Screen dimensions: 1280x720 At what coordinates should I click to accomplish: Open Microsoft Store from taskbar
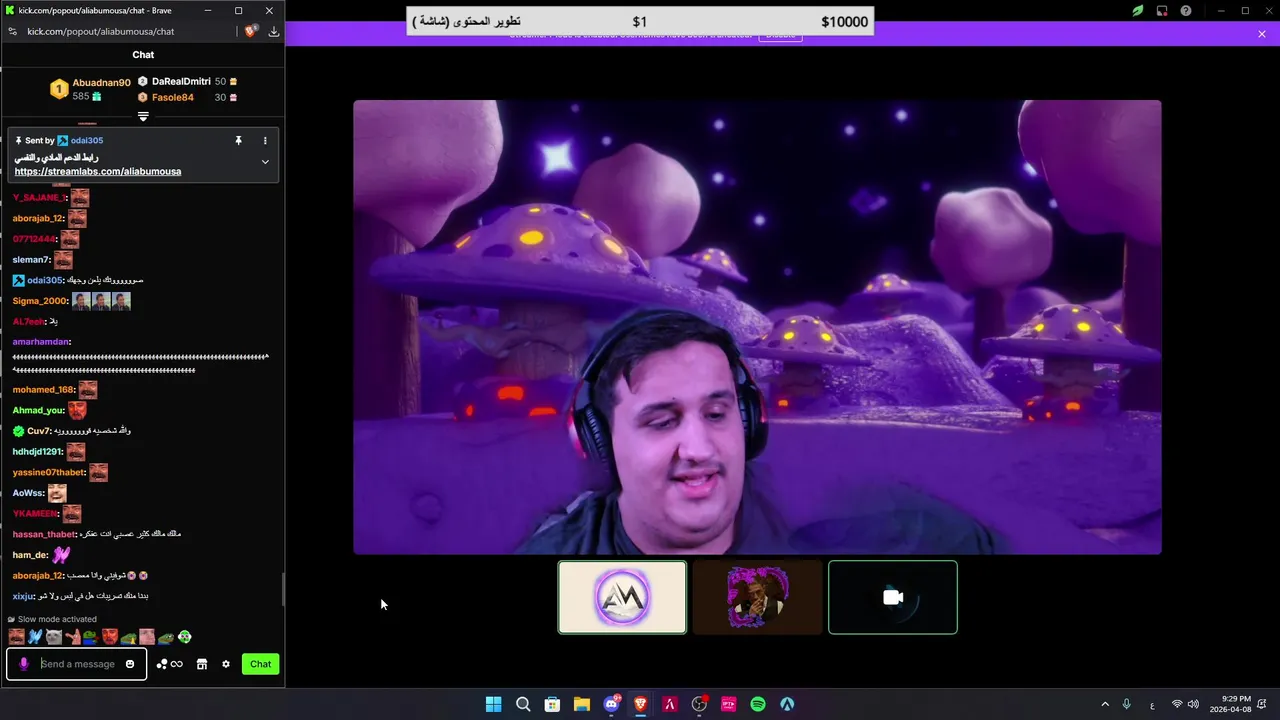[552, 704]
